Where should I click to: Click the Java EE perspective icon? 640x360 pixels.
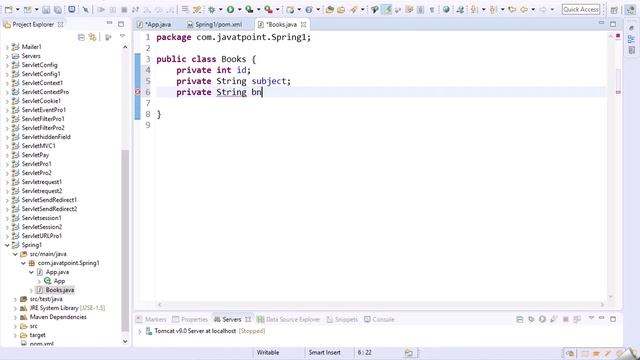pos(631,9)
